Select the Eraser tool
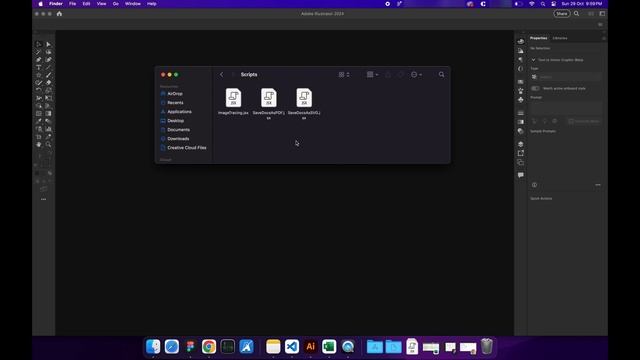 [49, 83]
